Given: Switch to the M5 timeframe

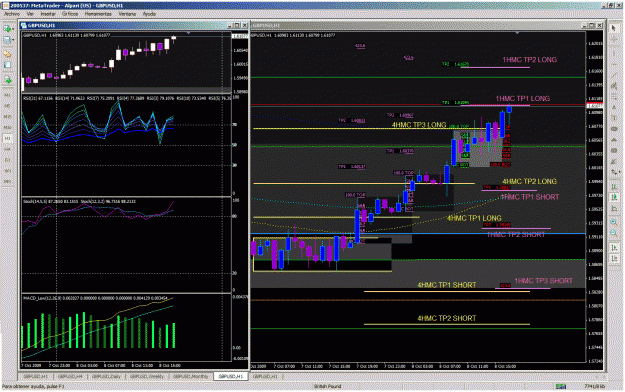Looking at the screenshot, I should 8,106.
